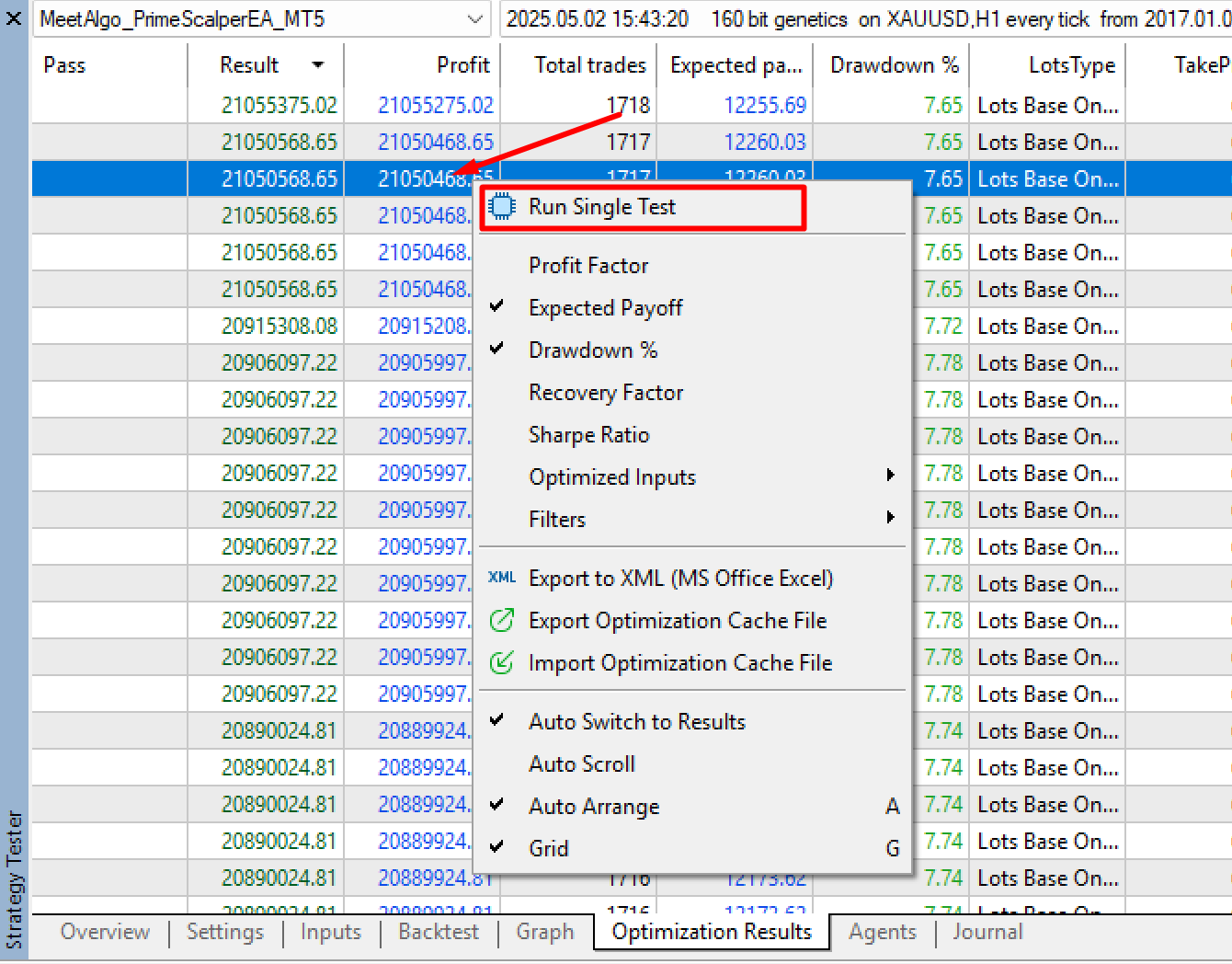The image size is (1232, 964).
Task: Open the Journal tab
Action: 988,932
